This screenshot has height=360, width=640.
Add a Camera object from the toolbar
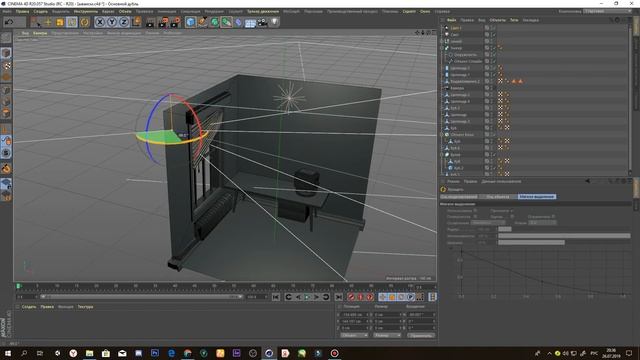tap(262, 22)
